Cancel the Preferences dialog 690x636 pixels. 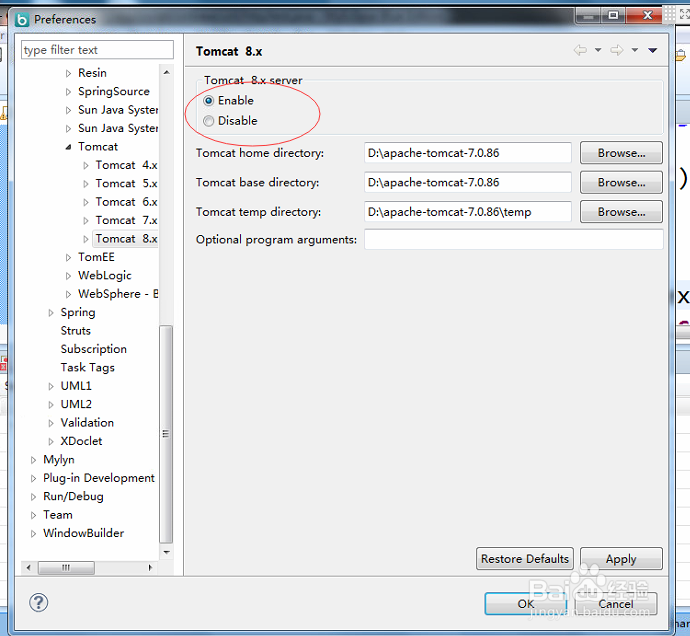click(616, 603)
